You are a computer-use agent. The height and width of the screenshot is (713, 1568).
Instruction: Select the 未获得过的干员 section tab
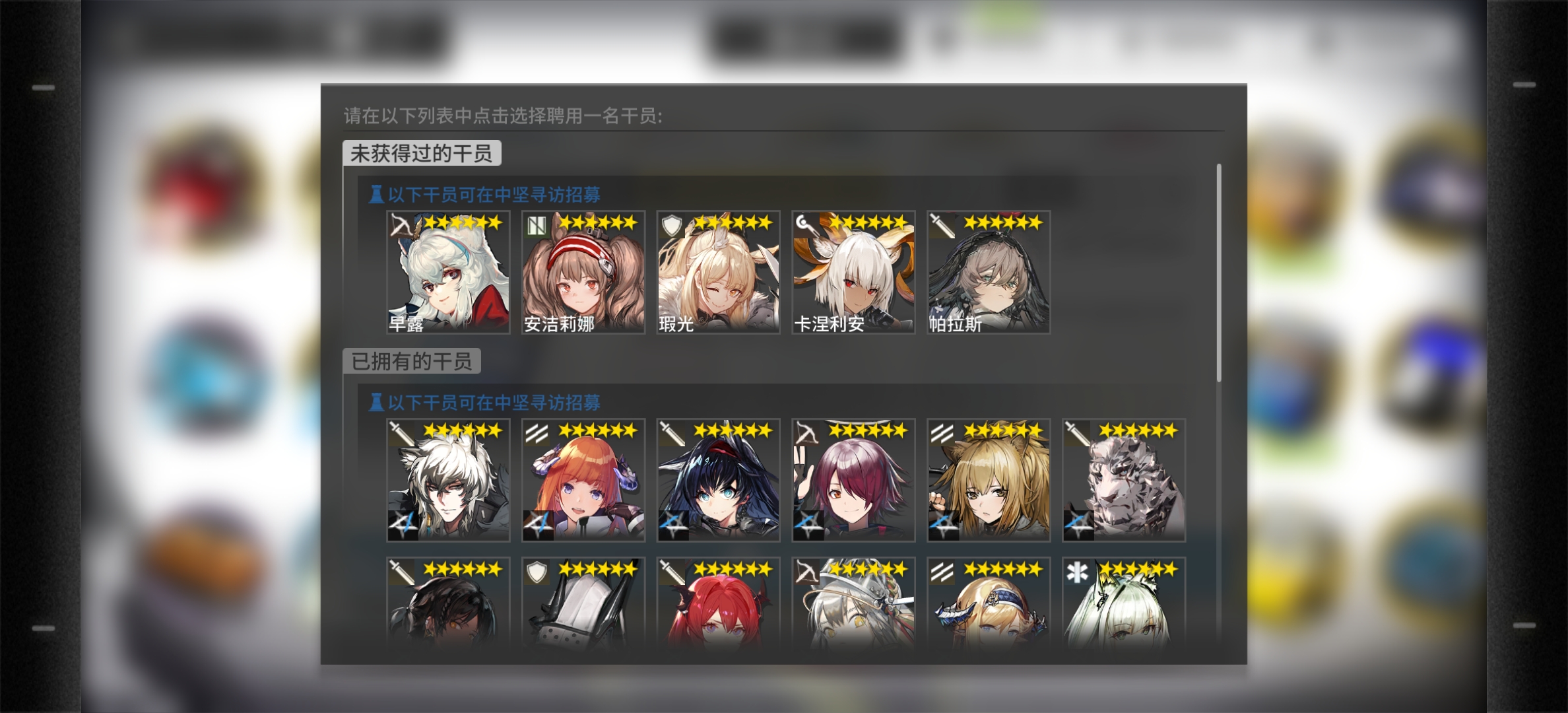[x=422, y=153]
